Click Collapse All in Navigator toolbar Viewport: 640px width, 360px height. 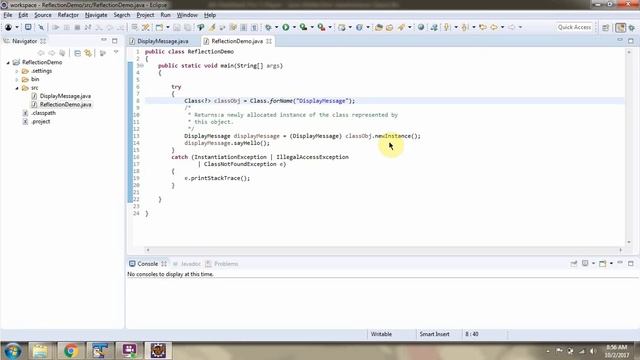tap(77, 53)
